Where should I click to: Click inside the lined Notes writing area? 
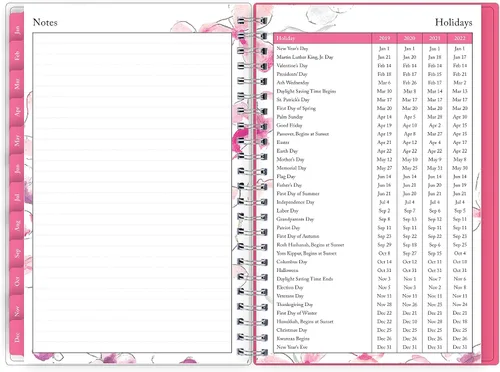(132, 192)
